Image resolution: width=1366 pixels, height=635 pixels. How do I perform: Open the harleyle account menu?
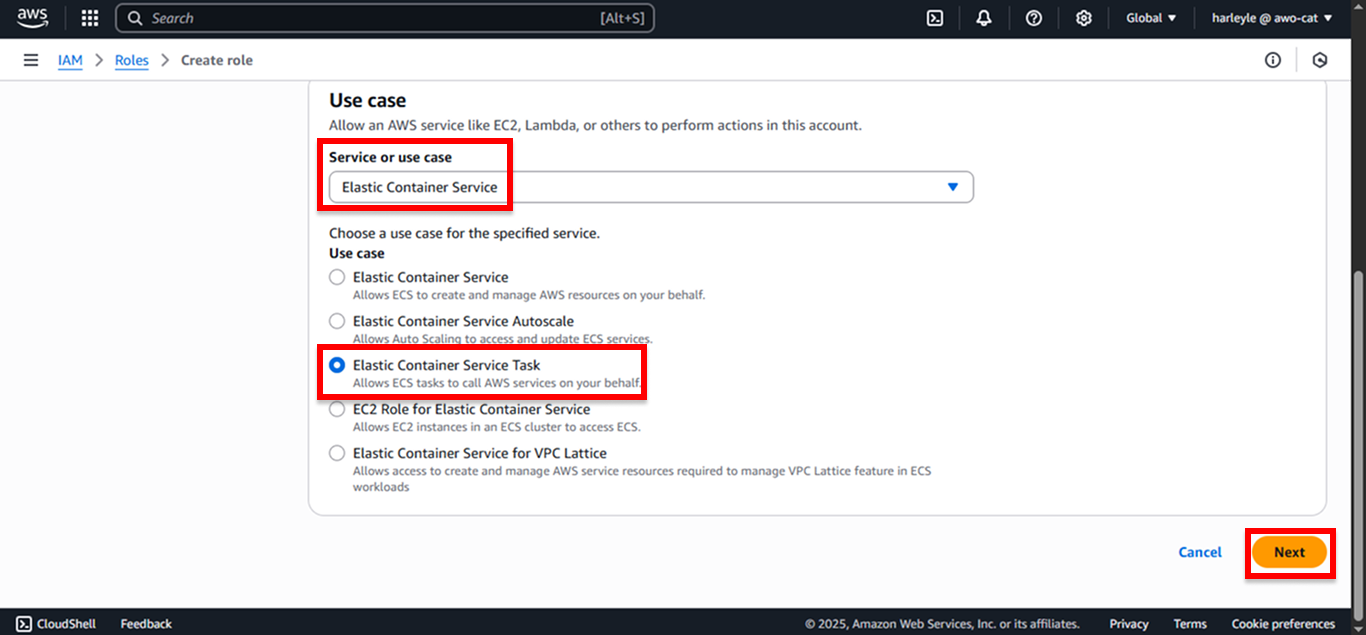[1272, 18]
